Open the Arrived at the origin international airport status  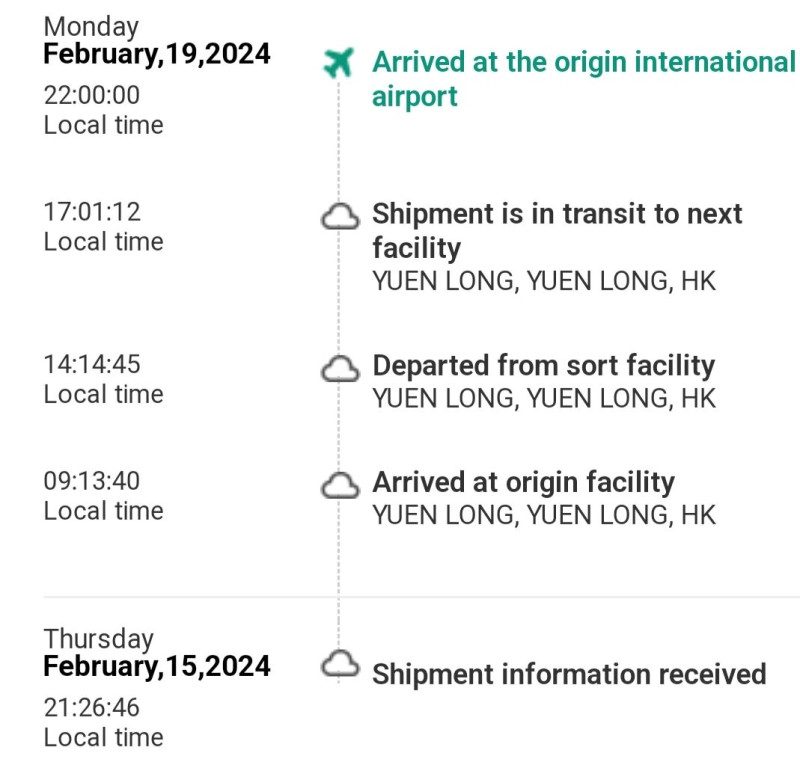583,79
